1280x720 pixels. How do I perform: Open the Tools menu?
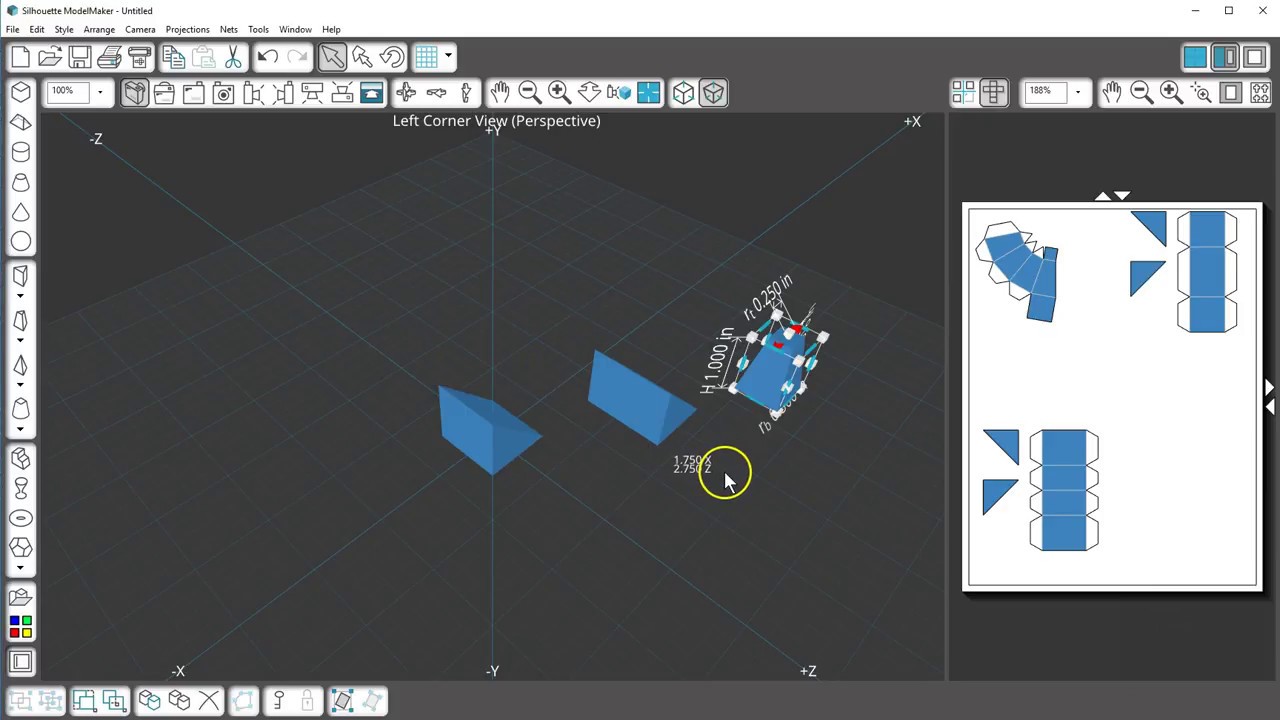(x=258, y=29)
